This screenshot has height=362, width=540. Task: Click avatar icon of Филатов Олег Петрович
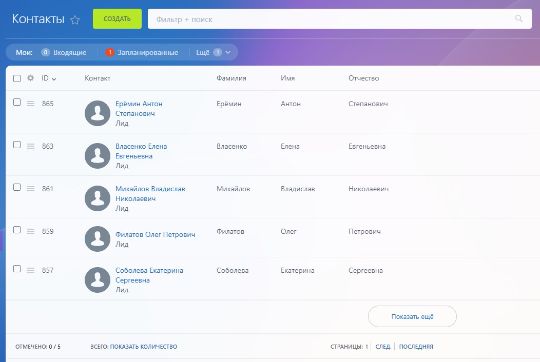point(97,239)
